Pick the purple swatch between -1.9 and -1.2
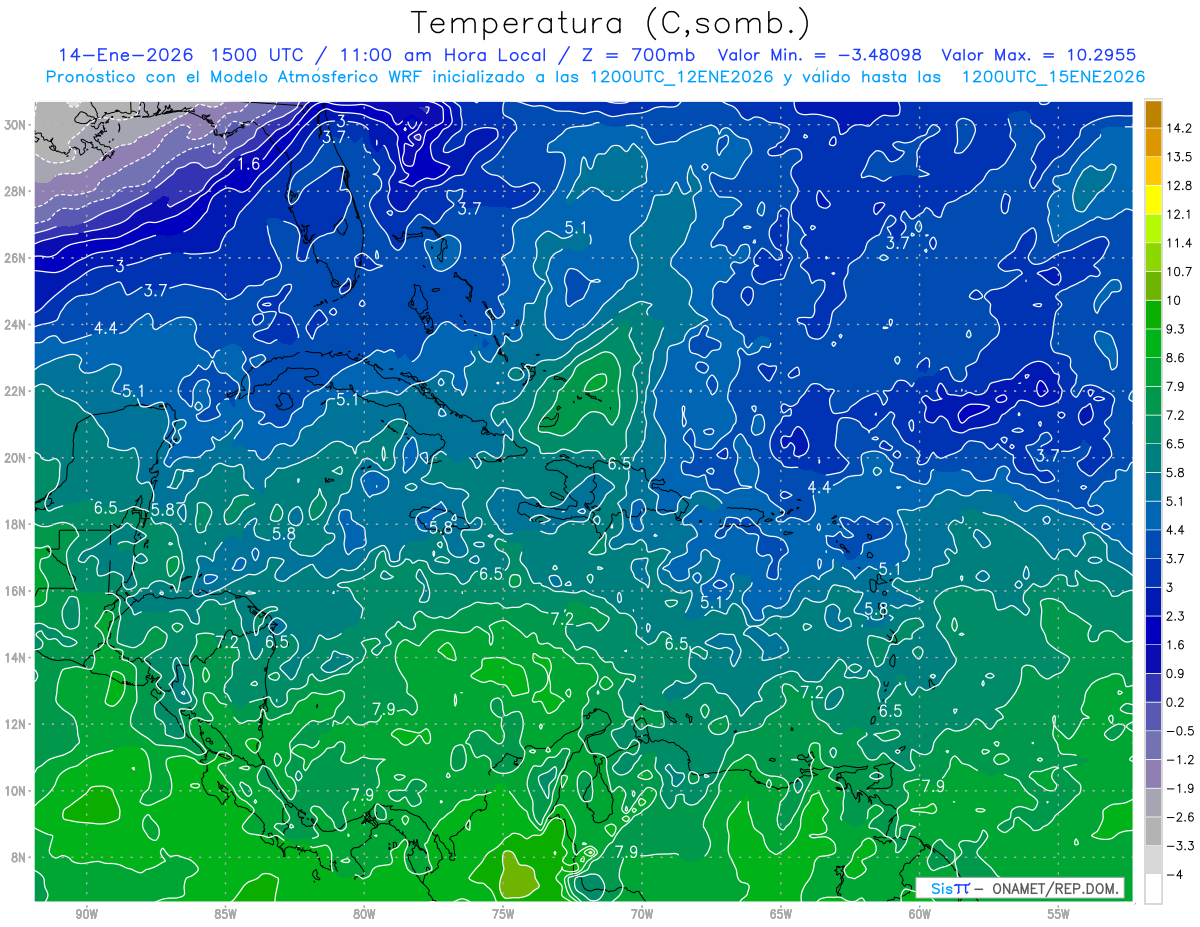This screenshot has height=927, width=1200. coord(1153,774)
